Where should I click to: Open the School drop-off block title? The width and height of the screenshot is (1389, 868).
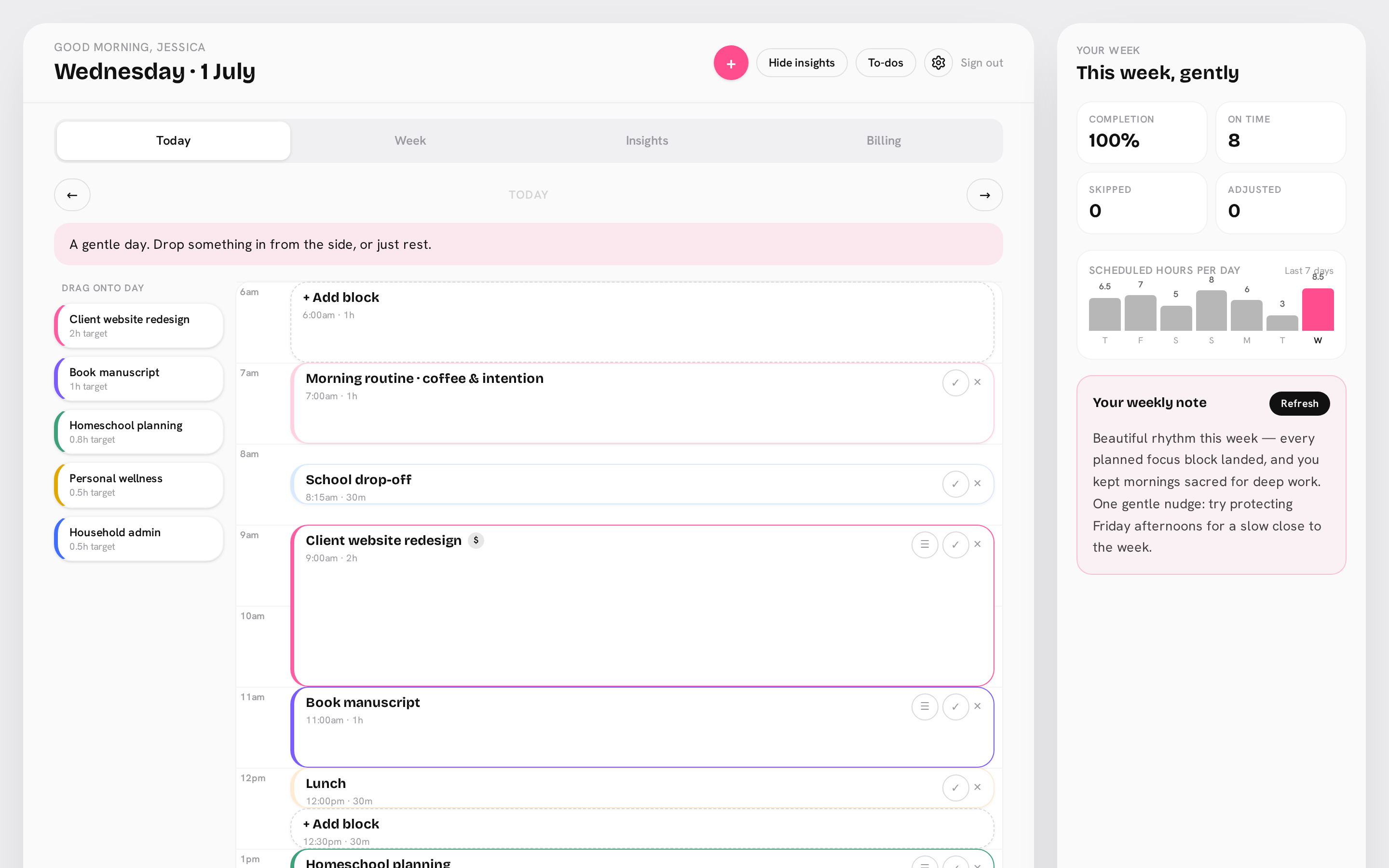pyautogui.click(x=358, y=479)
